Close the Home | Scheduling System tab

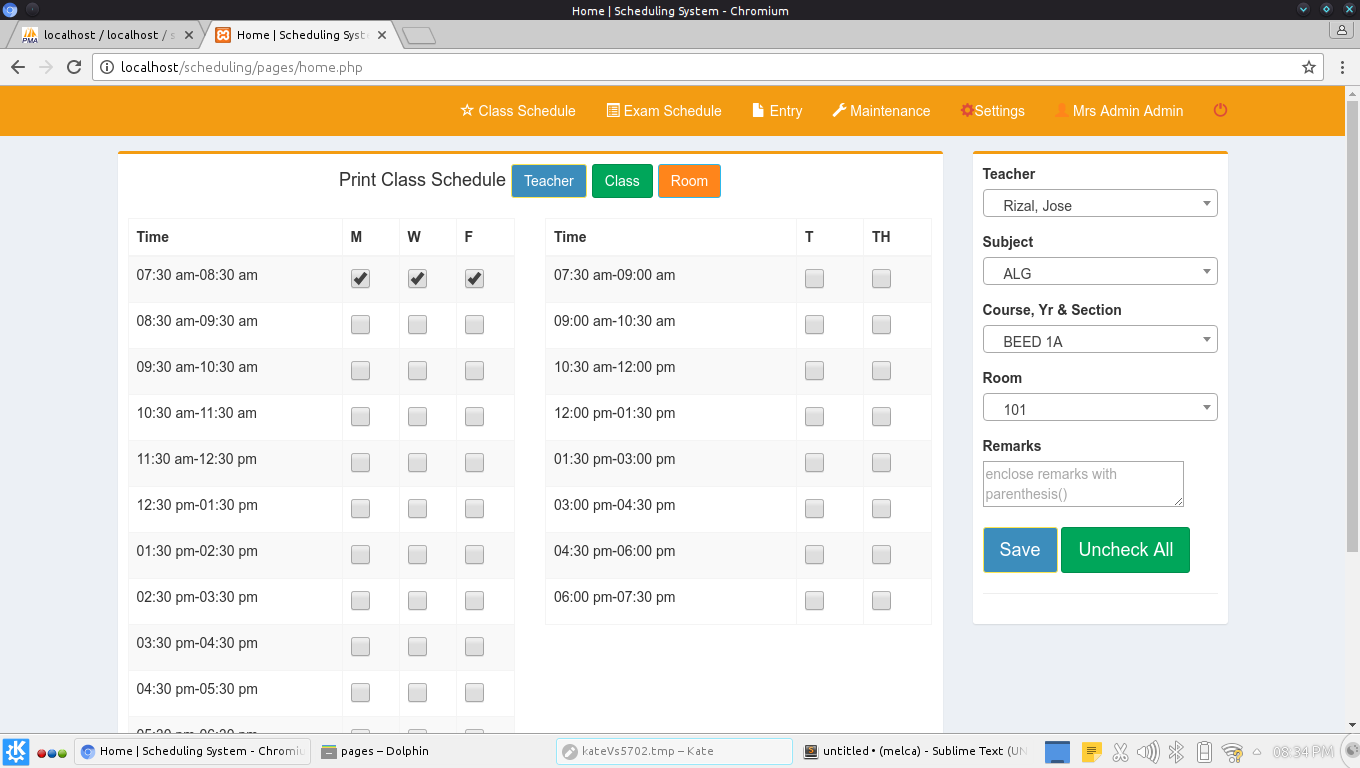(x=381, y=35)
